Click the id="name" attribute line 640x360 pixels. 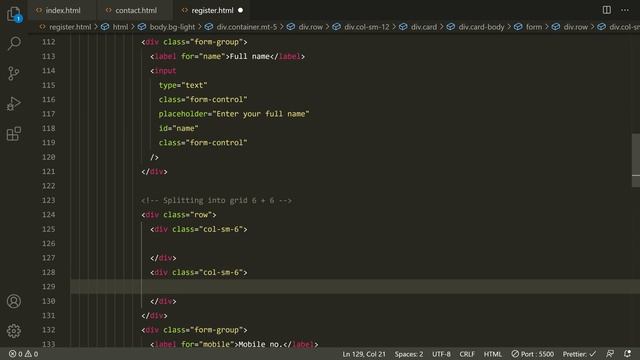point(178,128)
